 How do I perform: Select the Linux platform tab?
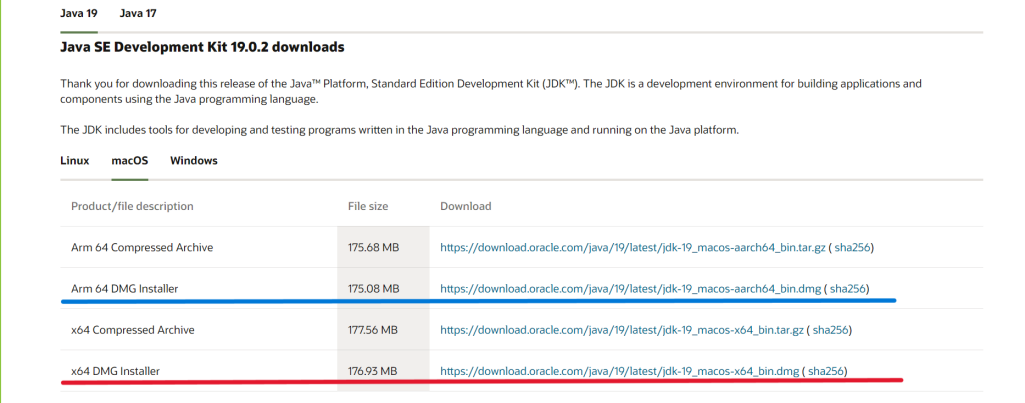coord(75,160)
